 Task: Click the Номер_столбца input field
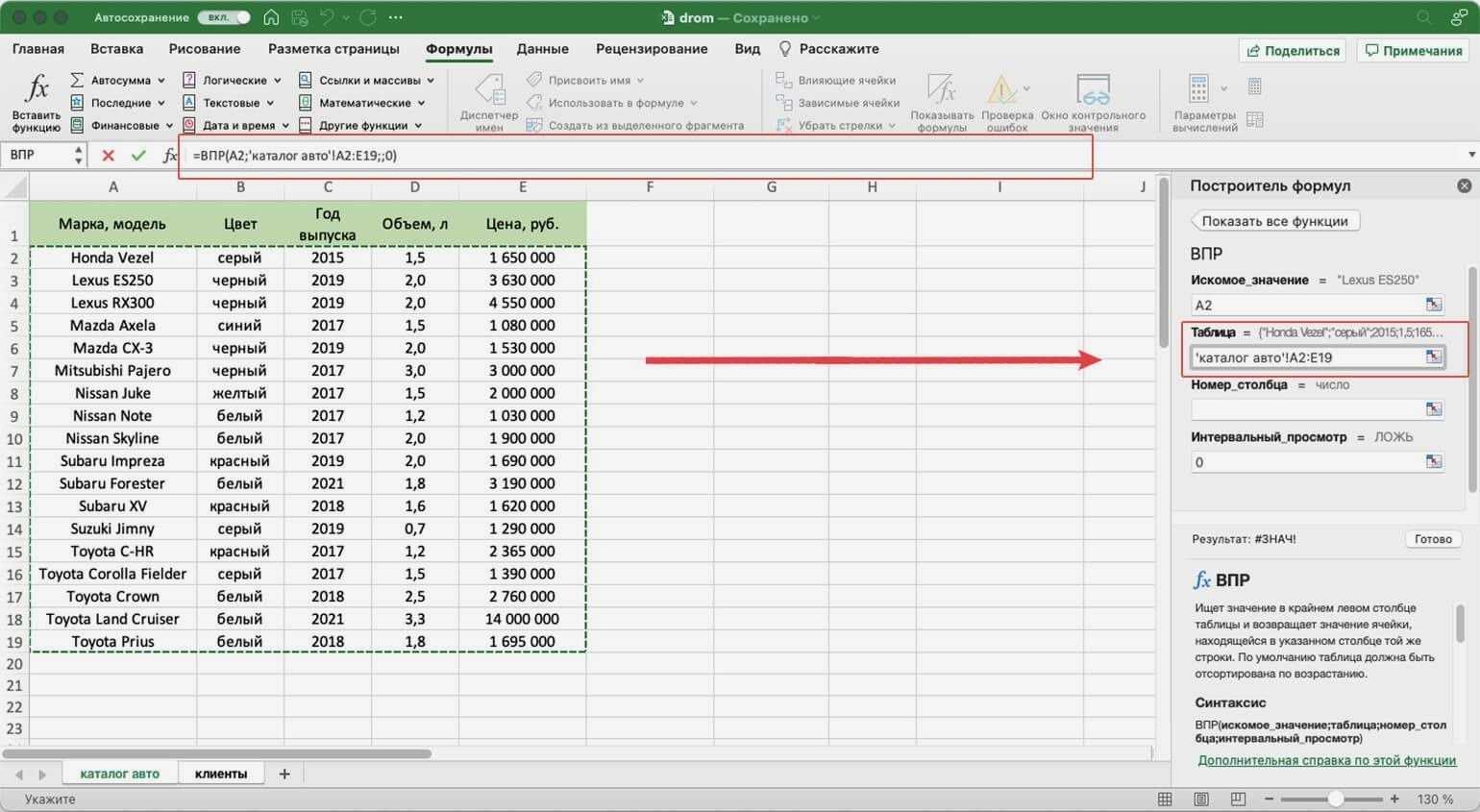point(1307,409)
